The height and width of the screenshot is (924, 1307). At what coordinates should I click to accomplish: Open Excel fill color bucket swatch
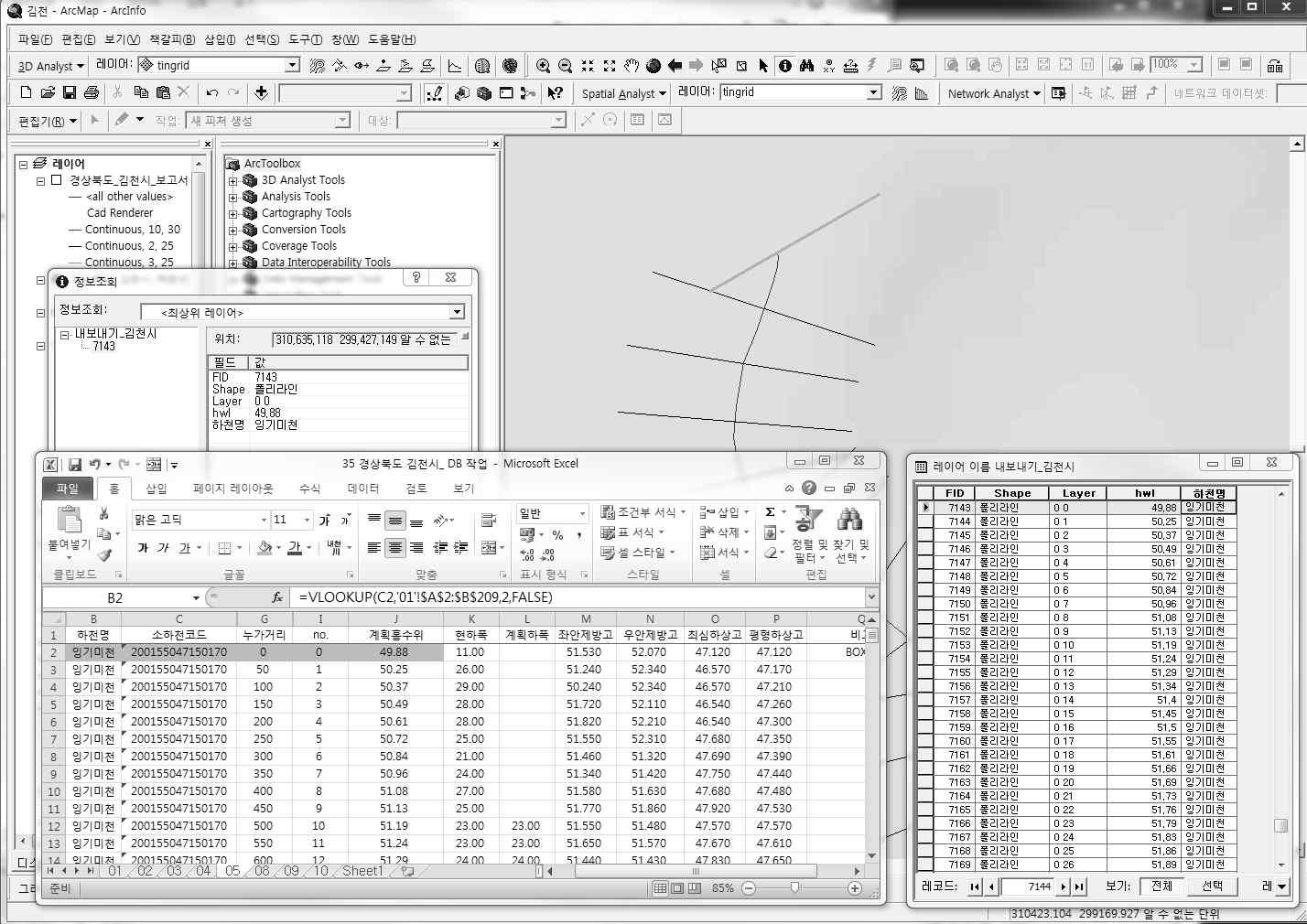point(265,548)
